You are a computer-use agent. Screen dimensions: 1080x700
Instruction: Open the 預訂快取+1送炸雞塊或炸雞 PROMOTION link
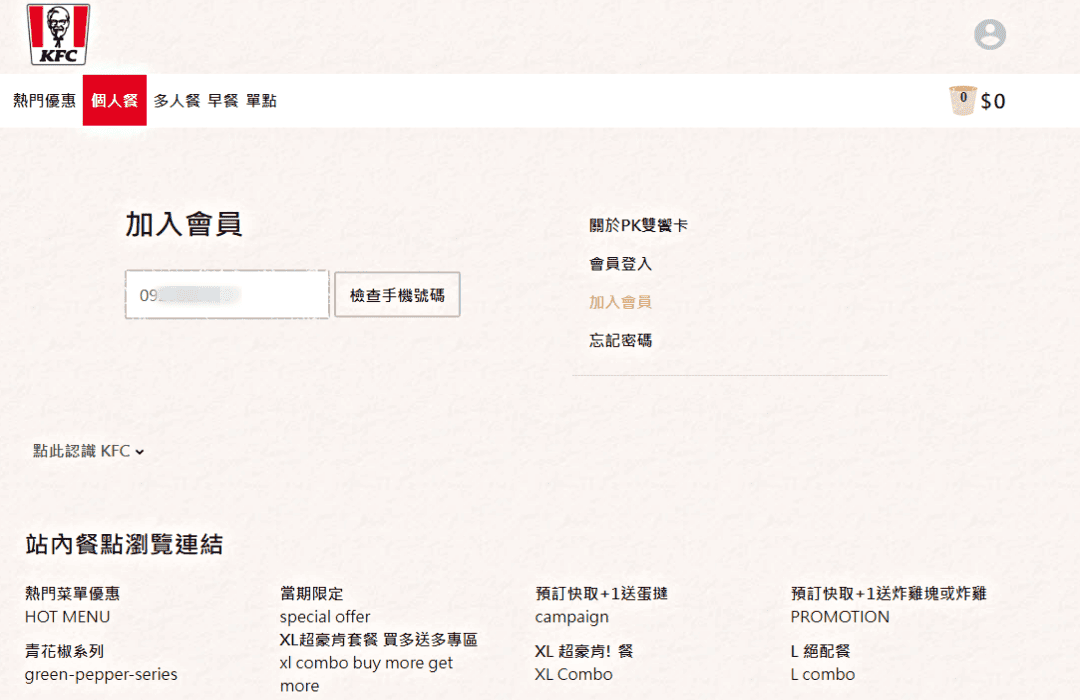click(x=889, y=605)
